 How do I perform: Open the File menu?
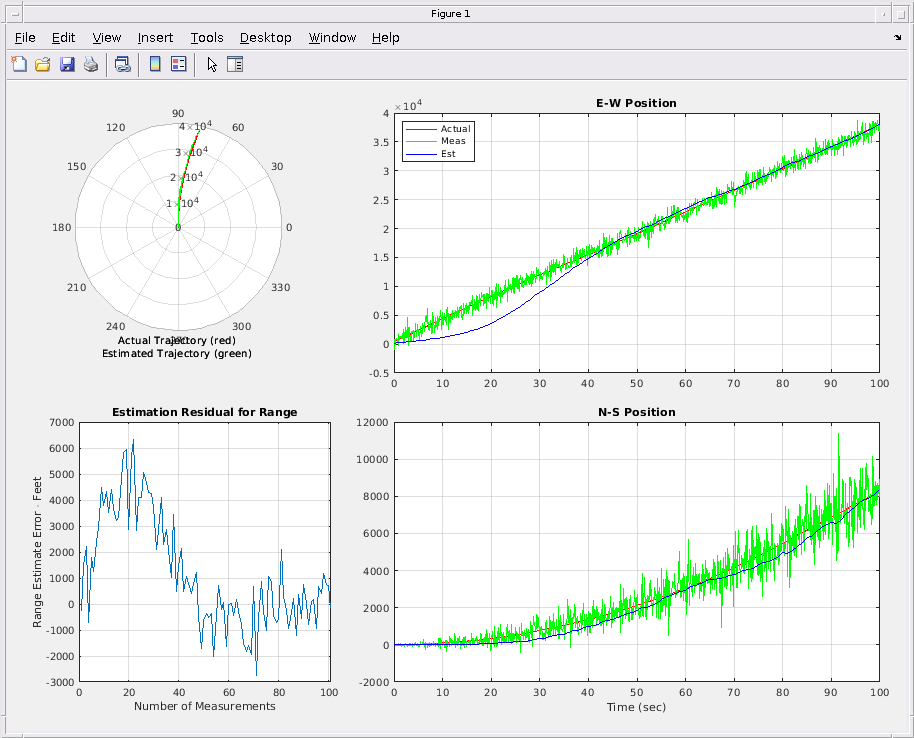coord(25,38)
